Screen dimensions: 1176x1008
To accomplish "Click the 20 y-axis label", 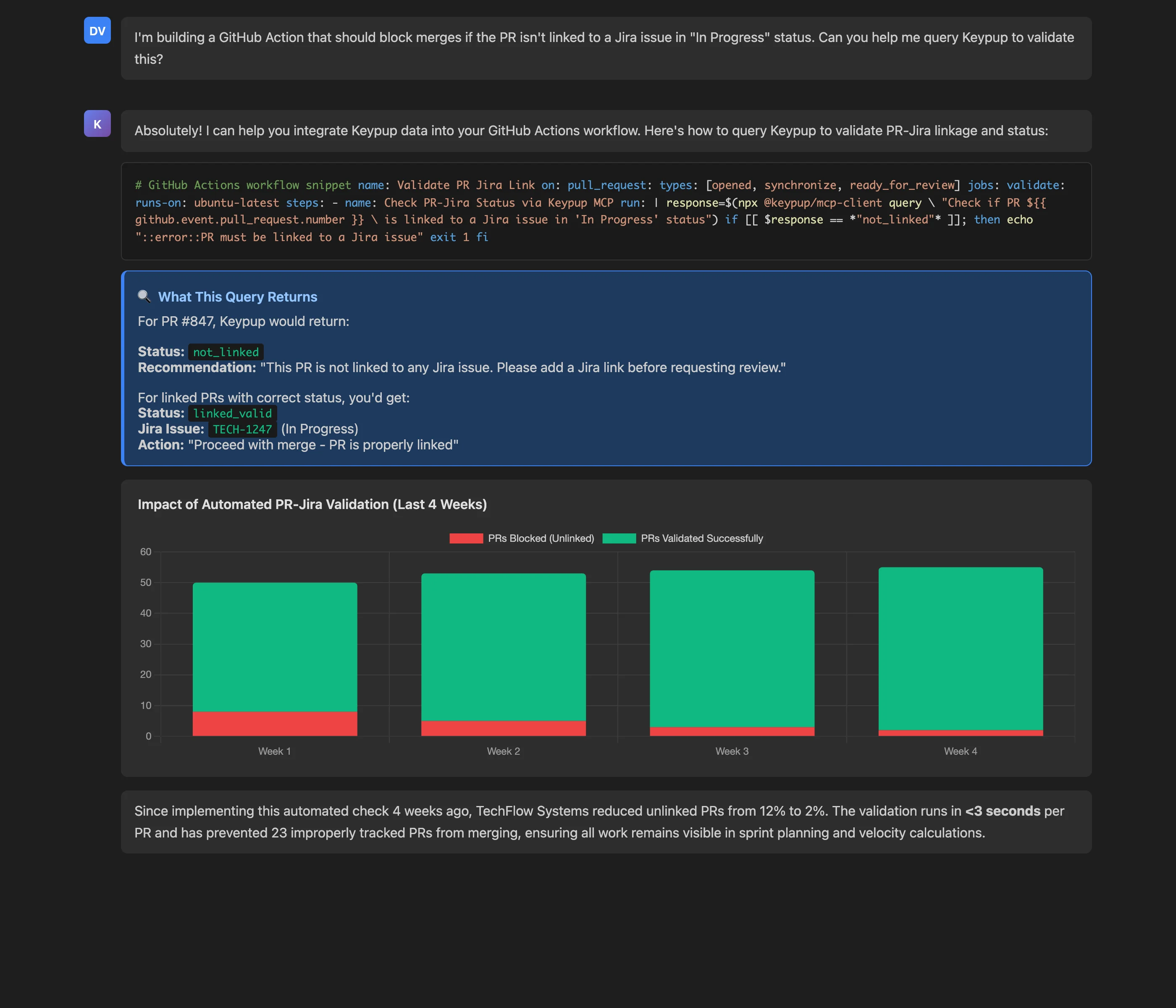I will click(146, 674).
